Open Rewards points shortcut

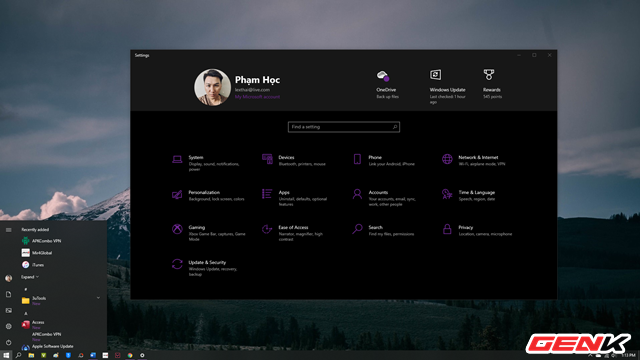coord(492,84)
